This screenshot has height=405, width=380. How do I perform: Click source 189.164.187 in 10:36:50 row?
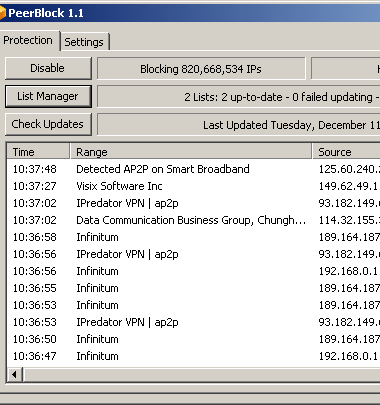coord(349,339)
